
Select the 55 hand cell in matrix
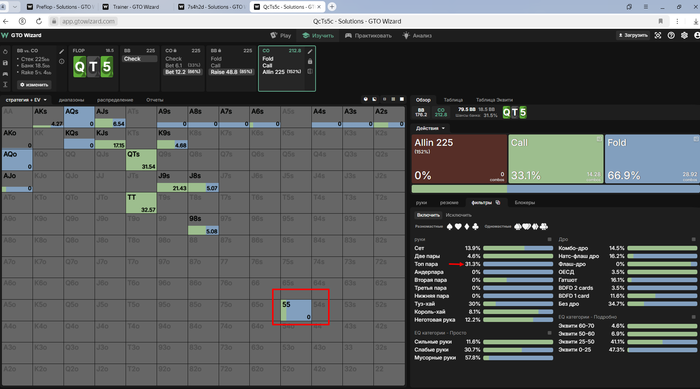(296, 310)
